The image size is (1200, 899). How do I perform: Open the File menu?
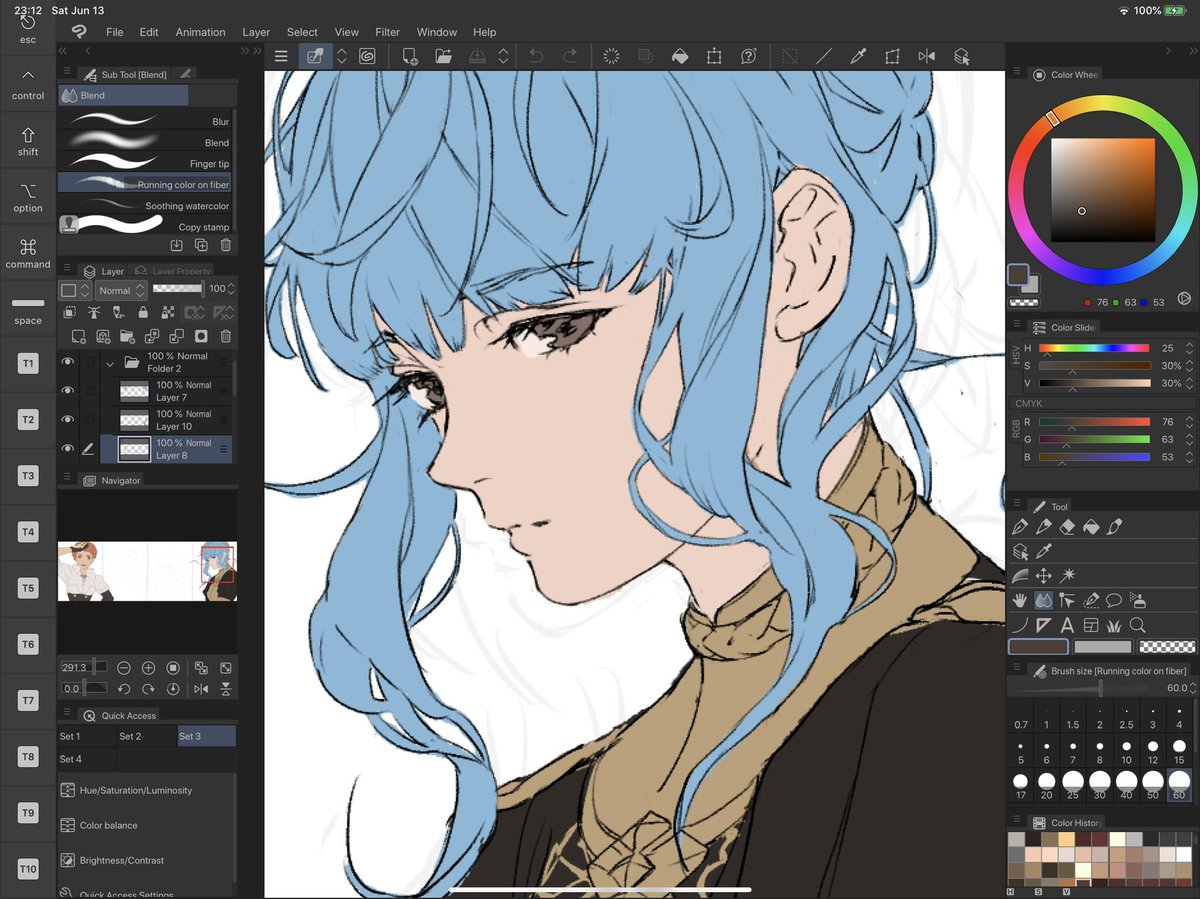pyautogui.click(x=115, y=32)
